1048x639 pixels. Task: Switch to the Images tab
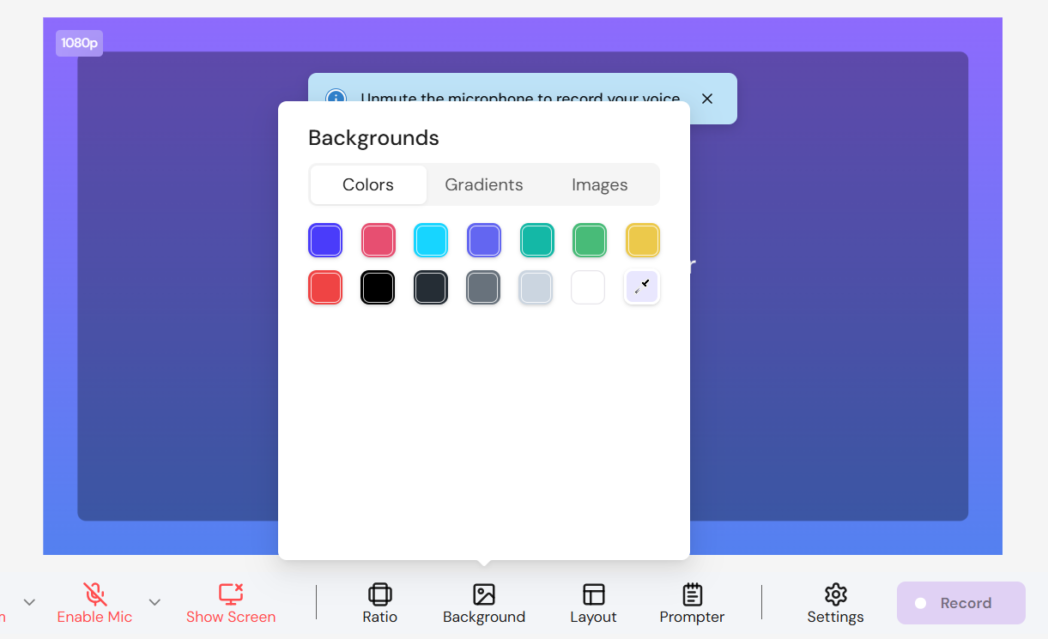[x=599, y=184]
